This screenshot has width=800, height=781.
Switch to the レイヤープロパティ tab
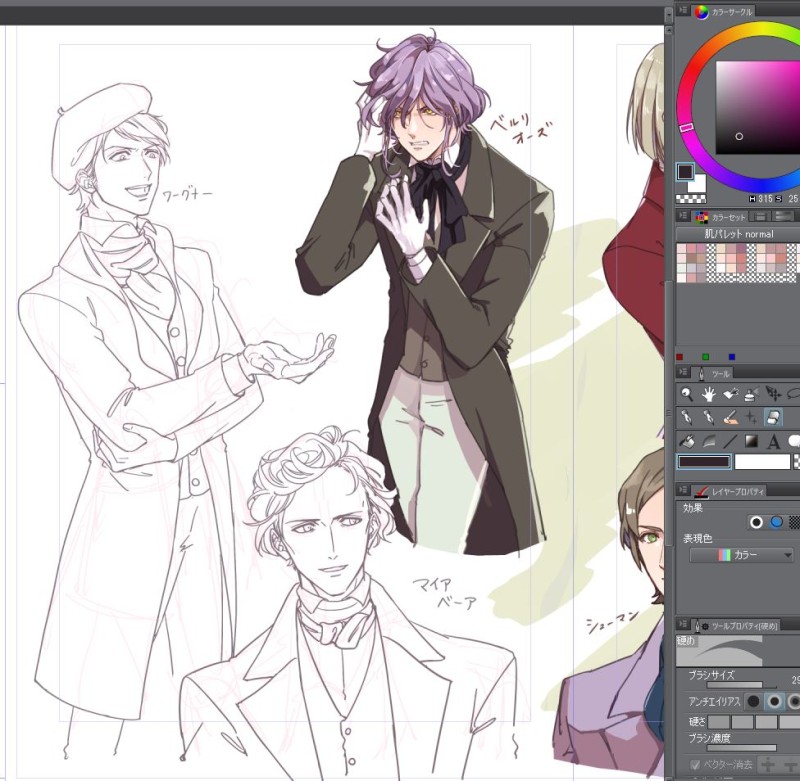click(730, 491)
